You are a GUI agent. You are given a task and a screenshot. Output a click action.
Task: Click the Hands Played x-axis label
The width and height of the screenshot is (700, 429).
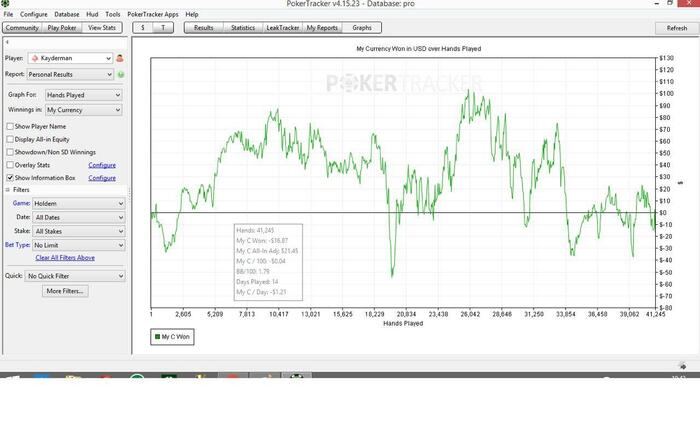coord(403,323)
